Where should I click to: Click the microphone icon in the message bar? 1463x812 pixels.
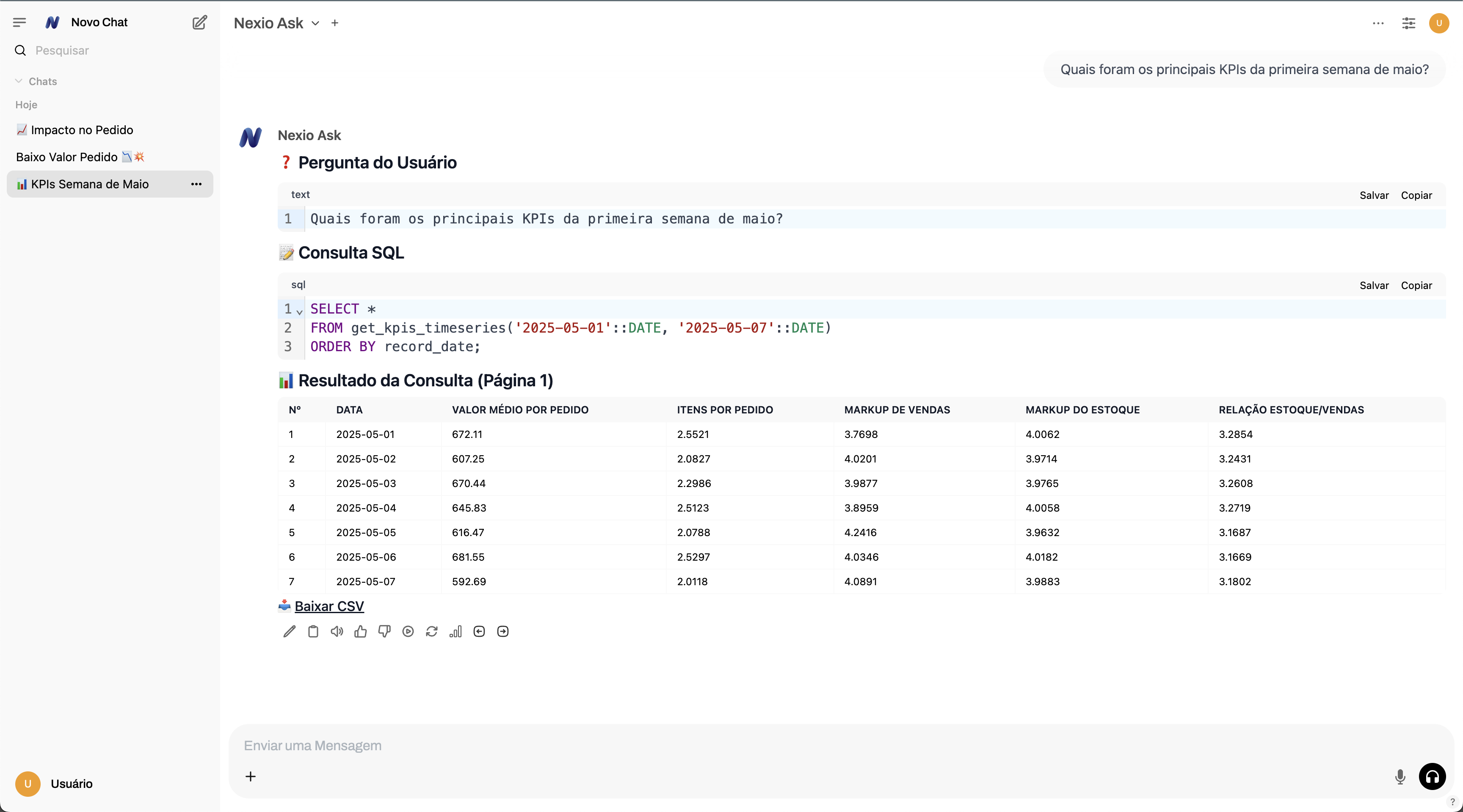click(x=1400, y=777)
